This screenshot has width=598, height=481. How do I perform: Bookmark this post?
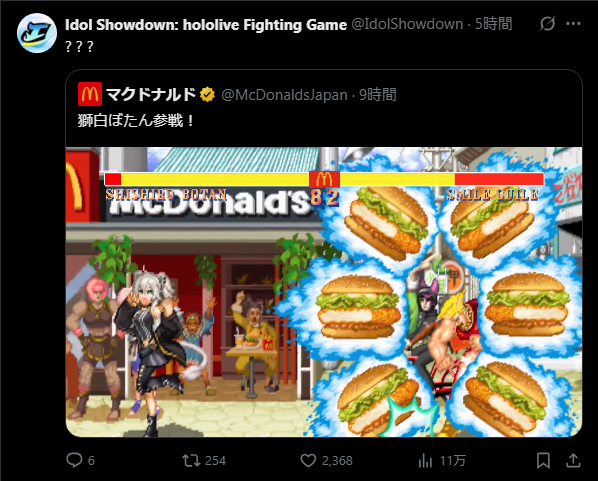pos(543,460)
